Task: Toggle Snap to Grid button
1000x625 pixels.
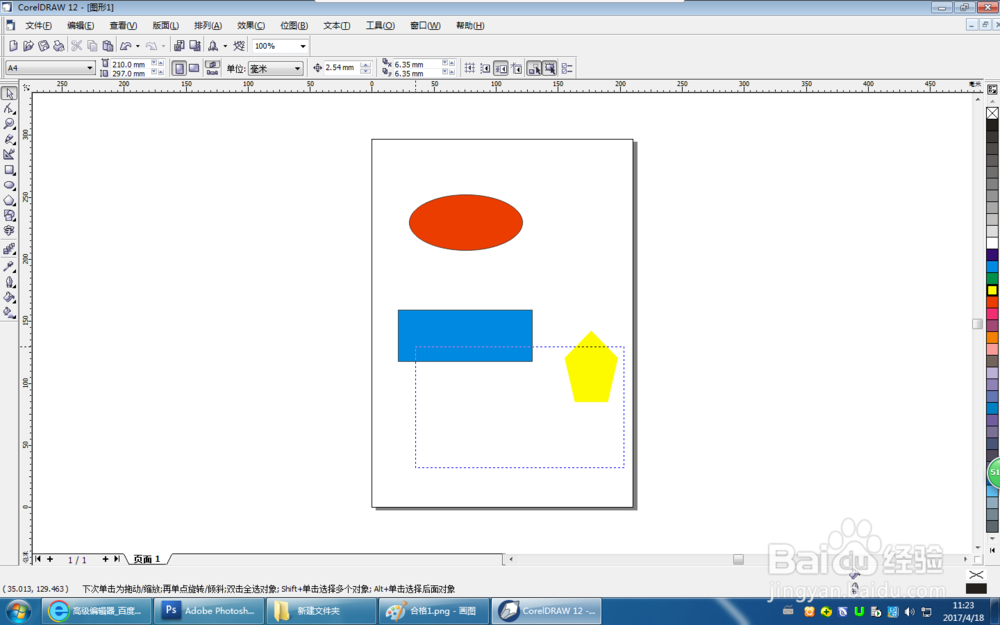Action: 470,68
